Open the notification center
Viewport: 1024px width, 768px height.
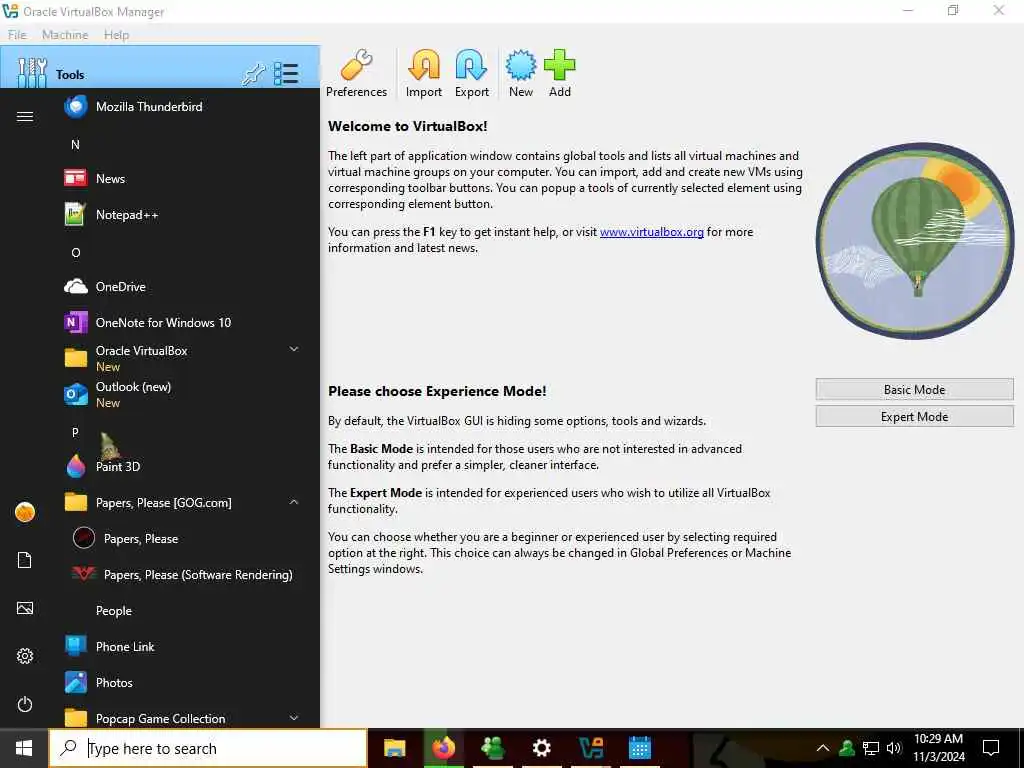click(991, 748)
